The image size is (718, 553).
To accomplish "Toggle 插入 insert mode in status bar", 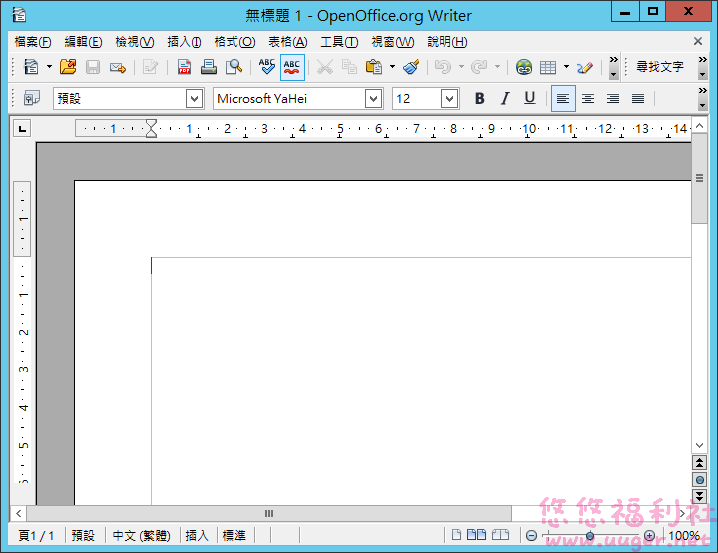I will tap(197, 535).
